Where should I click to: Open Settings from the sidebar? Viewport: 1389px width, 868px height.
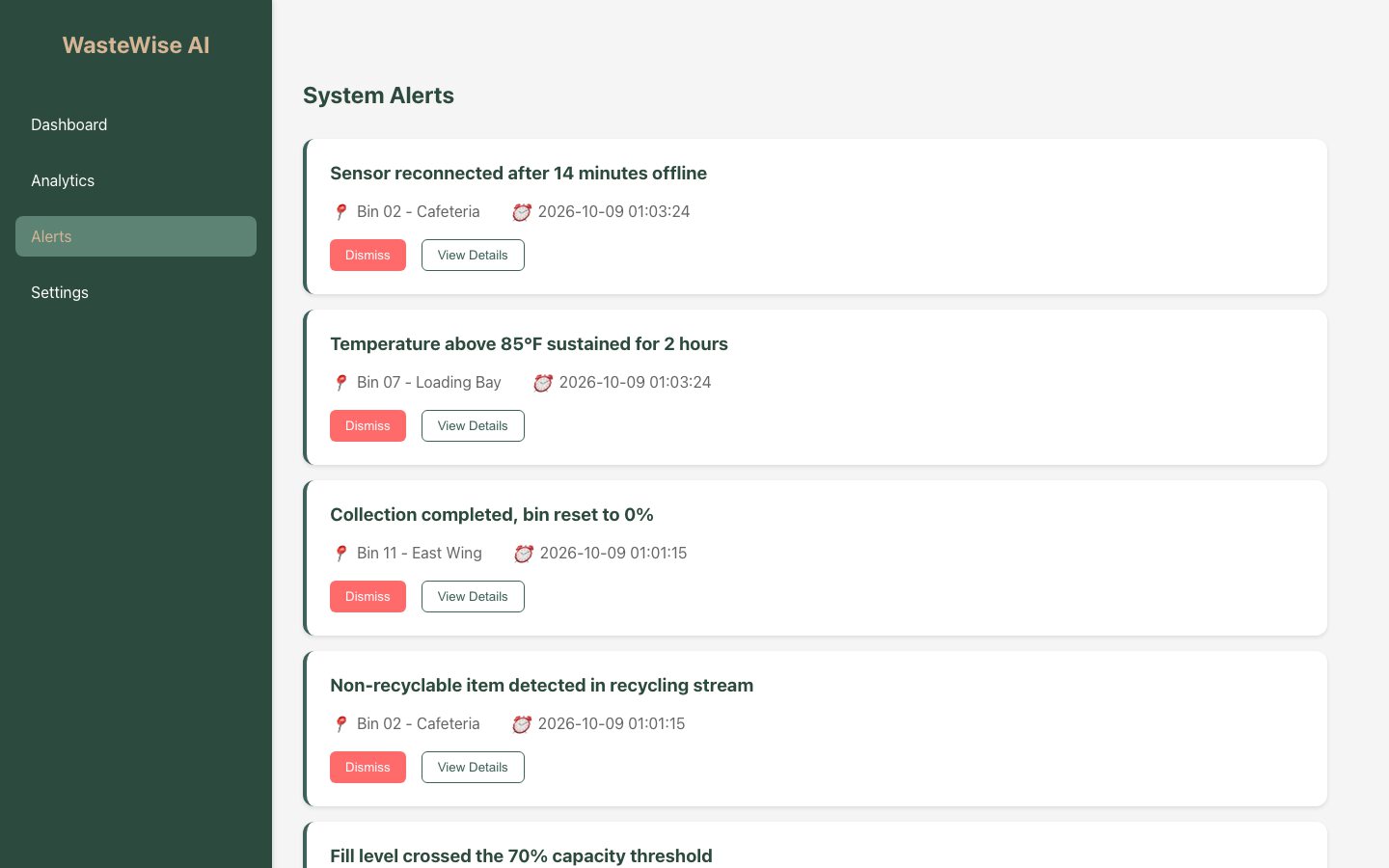(136, 292)
